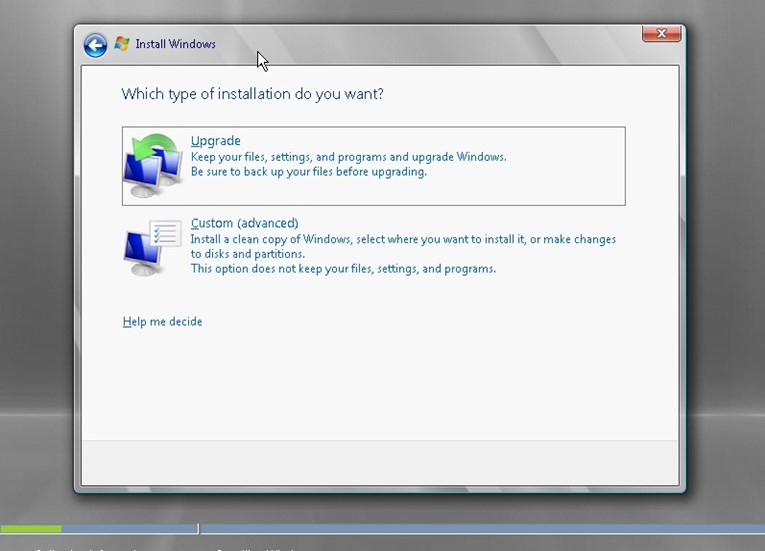Choose the Upgrade installation heading
The height and width of the screenshot is (551, 765).
coord(216,141)
